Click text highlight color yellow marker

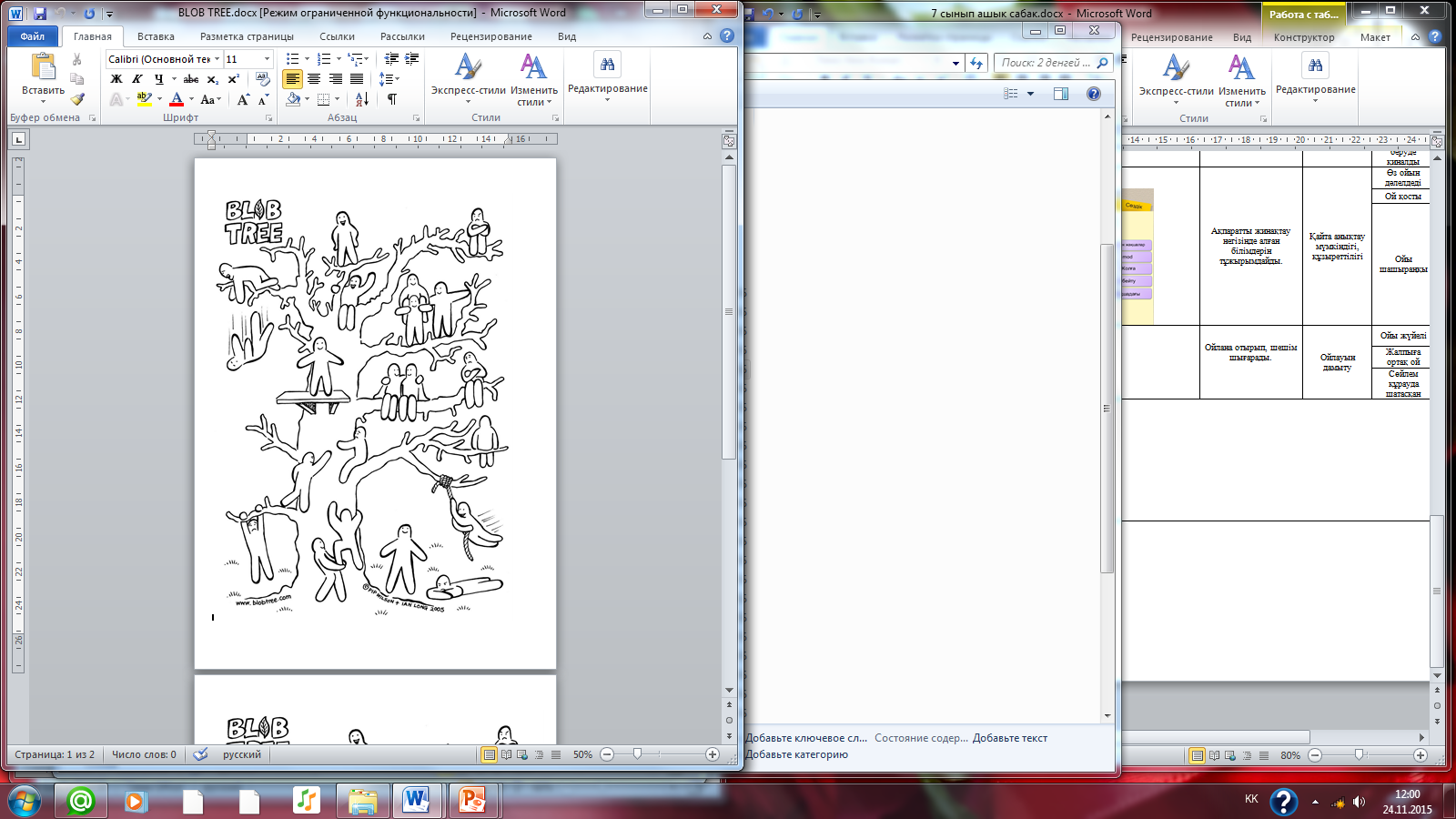(x=144, y=99)
